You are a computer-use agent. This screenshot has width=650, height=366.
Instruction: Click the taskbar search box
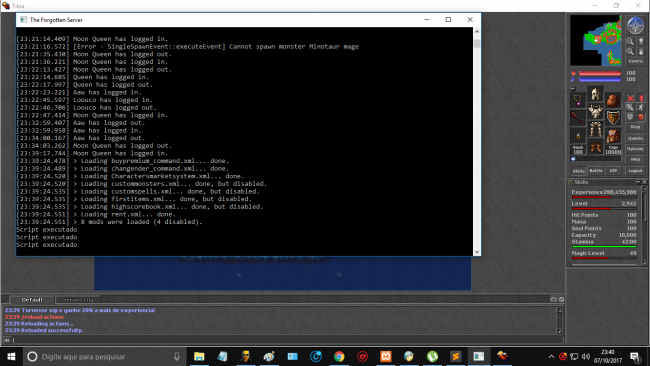pyautogui.click(x=104, y=356)
